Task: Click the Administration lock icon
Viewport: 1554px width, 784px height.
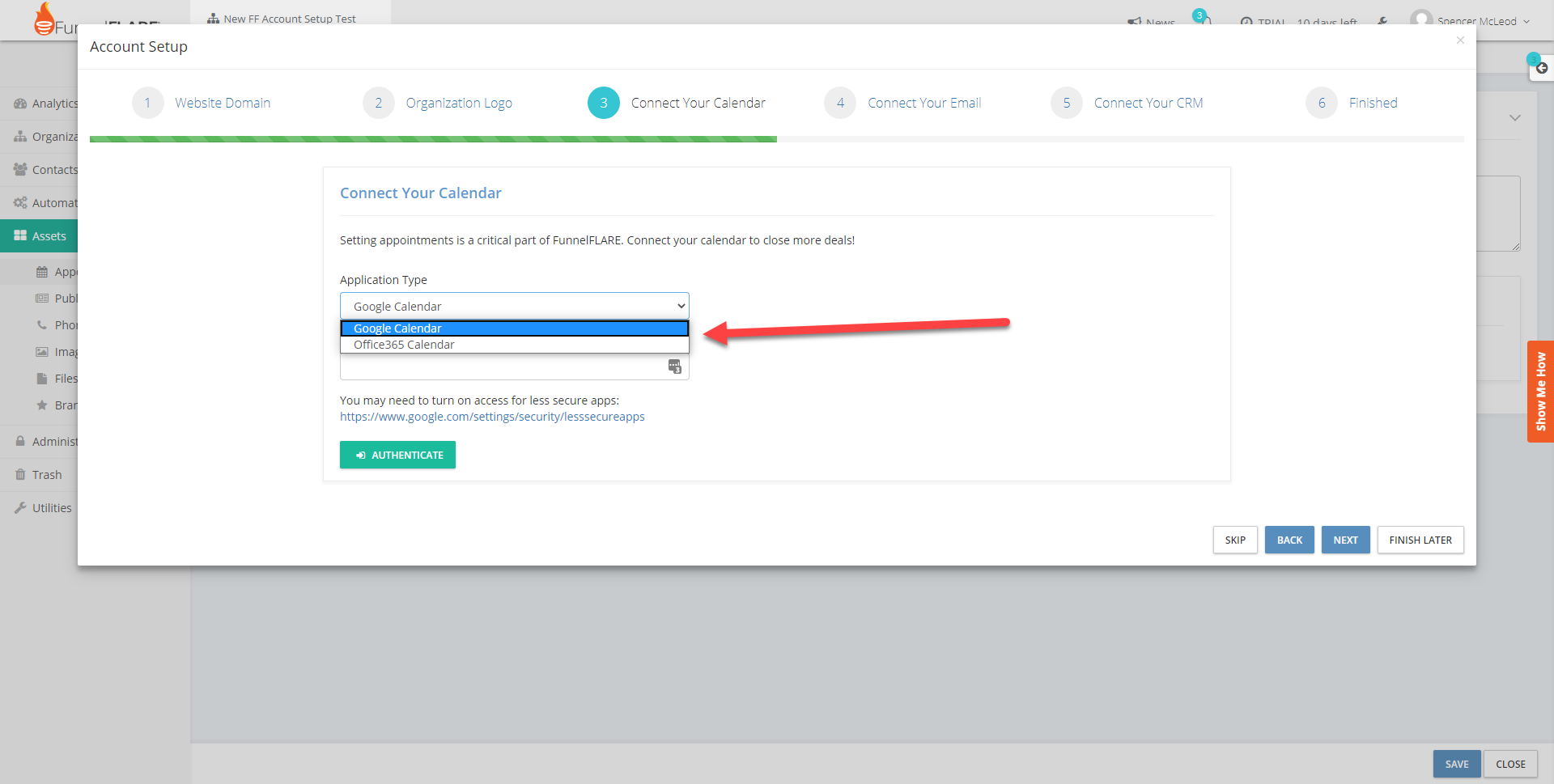Action: pyautogui.click(x=20, y=442)
